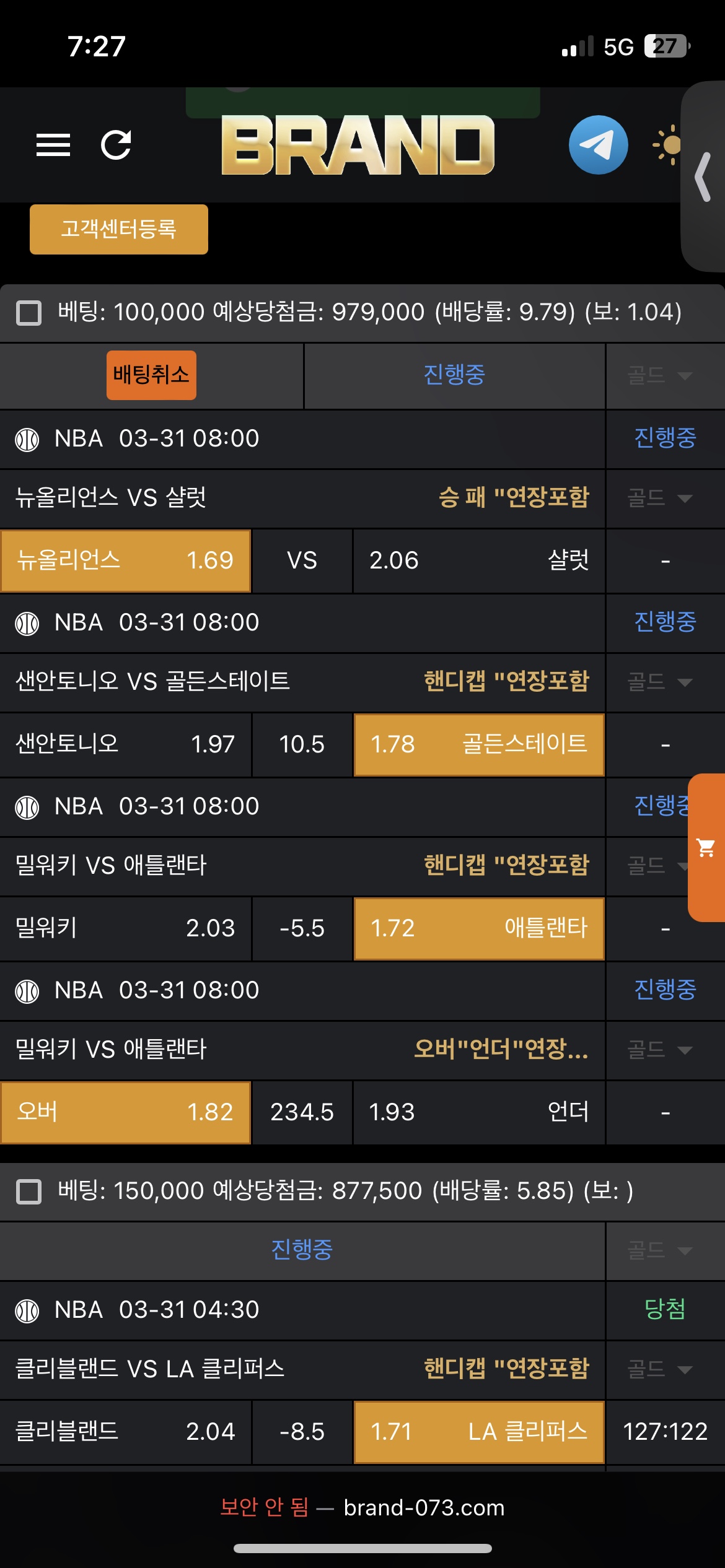Viewport: 725px width, 1568px height.
Task: Check the 100,000 bet slip checkbox
Action: tap(29, 313)
